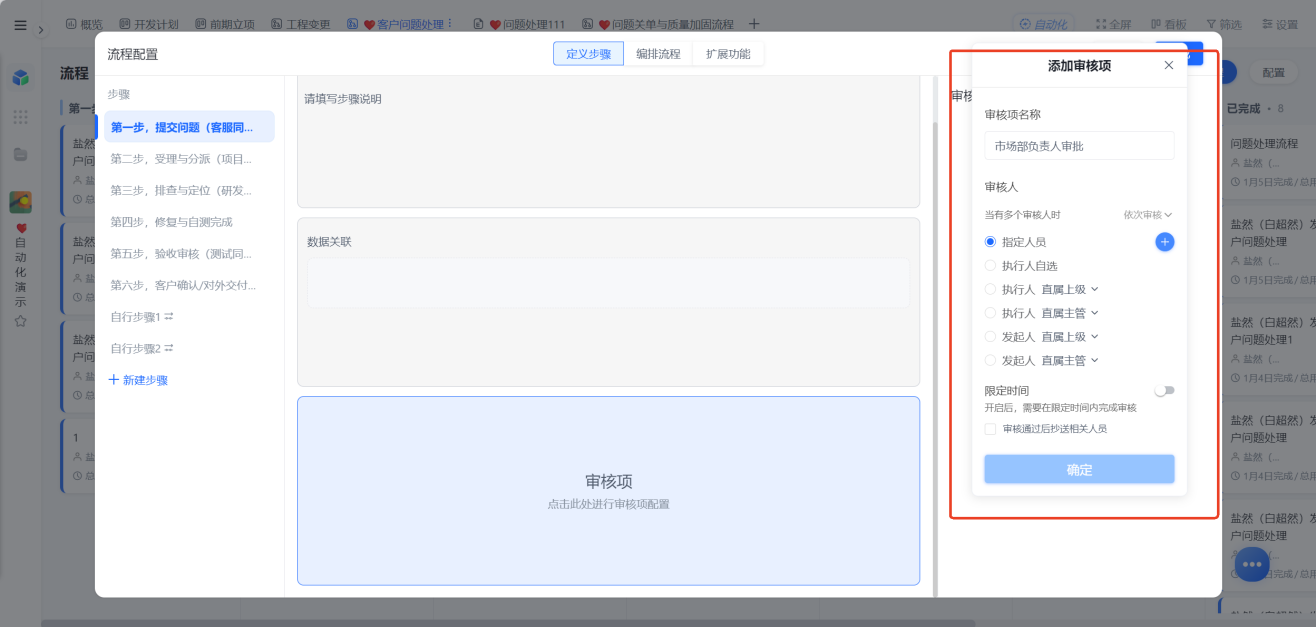The width and height of the screenshot is (1316, 627).
Task: Click the 设置 button in top bar
Action: click(1280, 24)
